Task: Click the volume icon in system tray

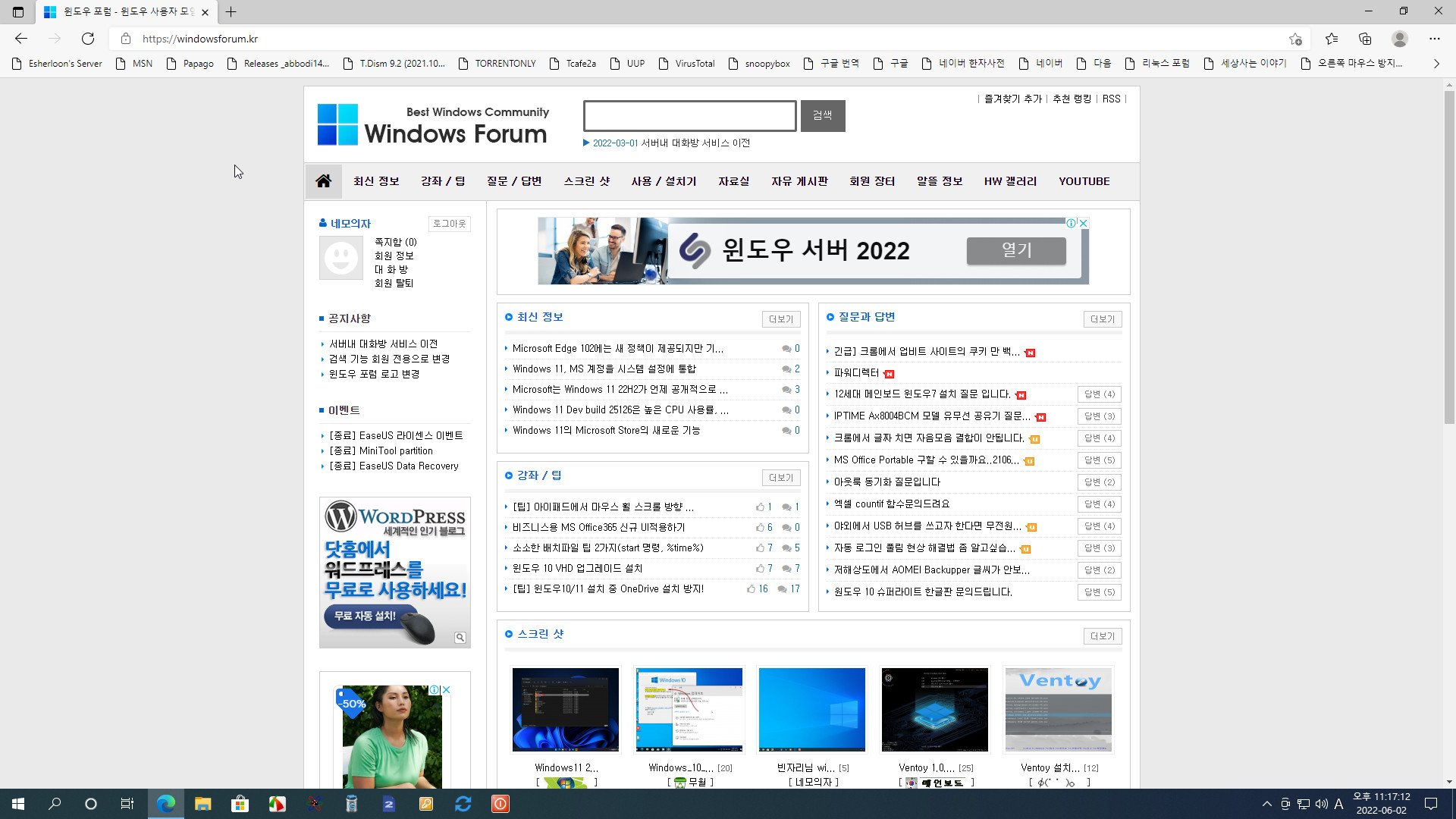Action: (1322, 804)
